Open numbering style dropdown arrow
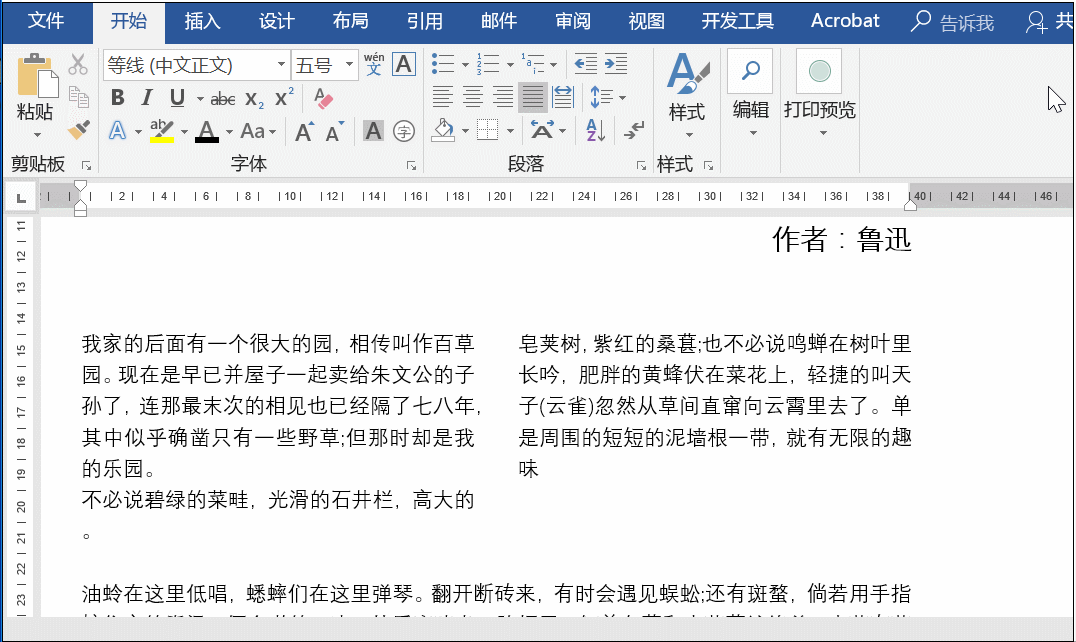This screenshot has width=1076, height=642. (510, 65)
